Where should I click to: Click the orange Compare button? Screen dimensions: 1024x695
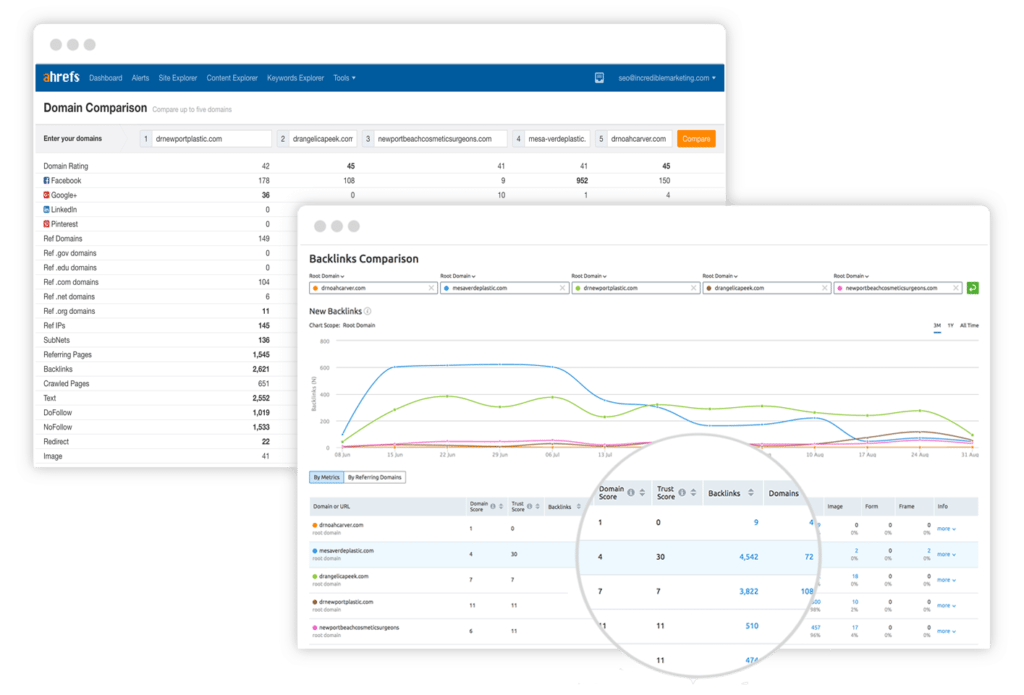coord(696,138)
